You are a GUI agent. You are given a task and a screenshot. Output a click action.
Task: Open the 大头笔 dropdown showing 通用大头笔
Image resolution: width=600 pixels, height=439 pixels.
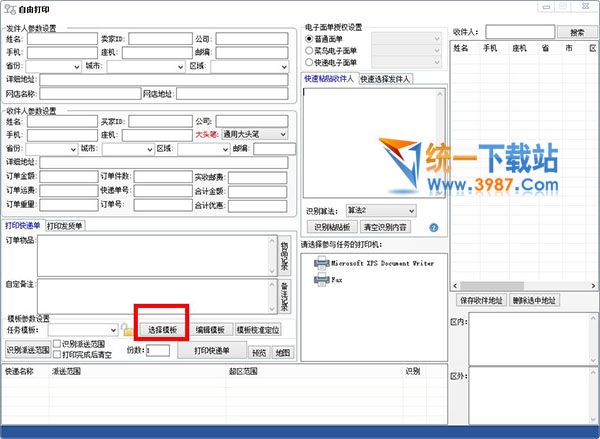pyautogui.click(x=254, y=134)
